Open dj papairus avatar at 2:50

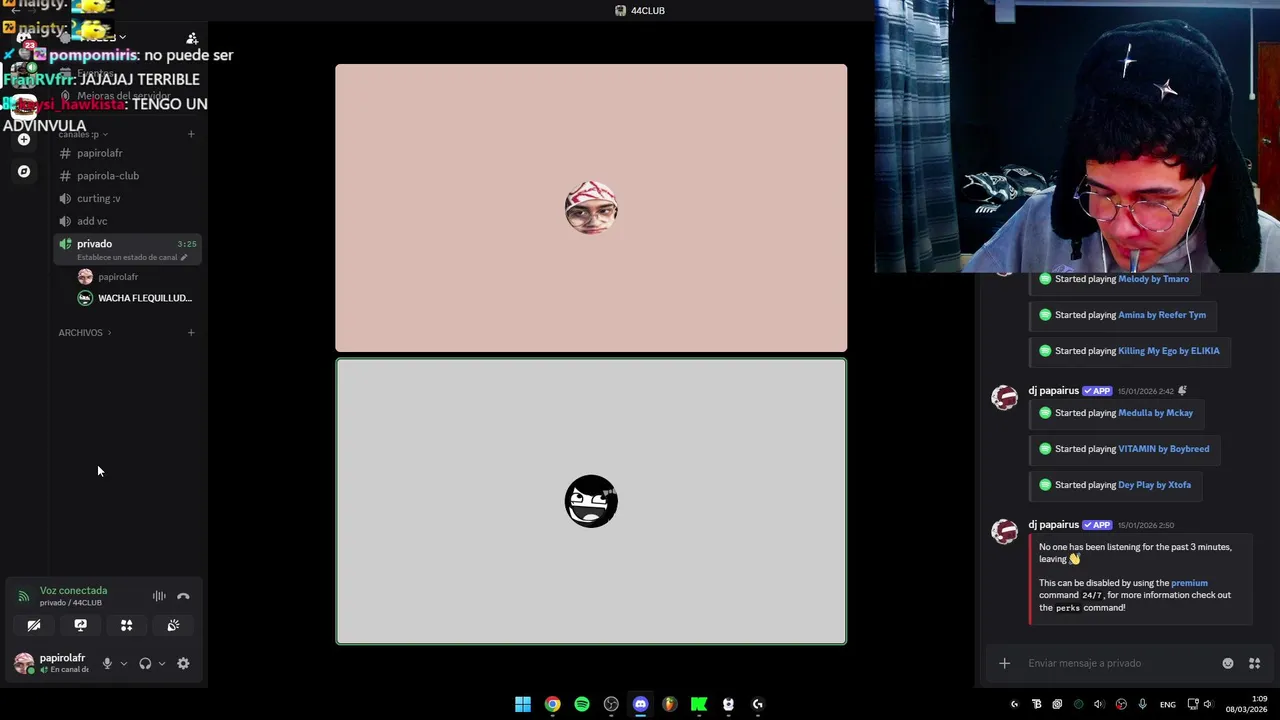(x=1004, y=531)
